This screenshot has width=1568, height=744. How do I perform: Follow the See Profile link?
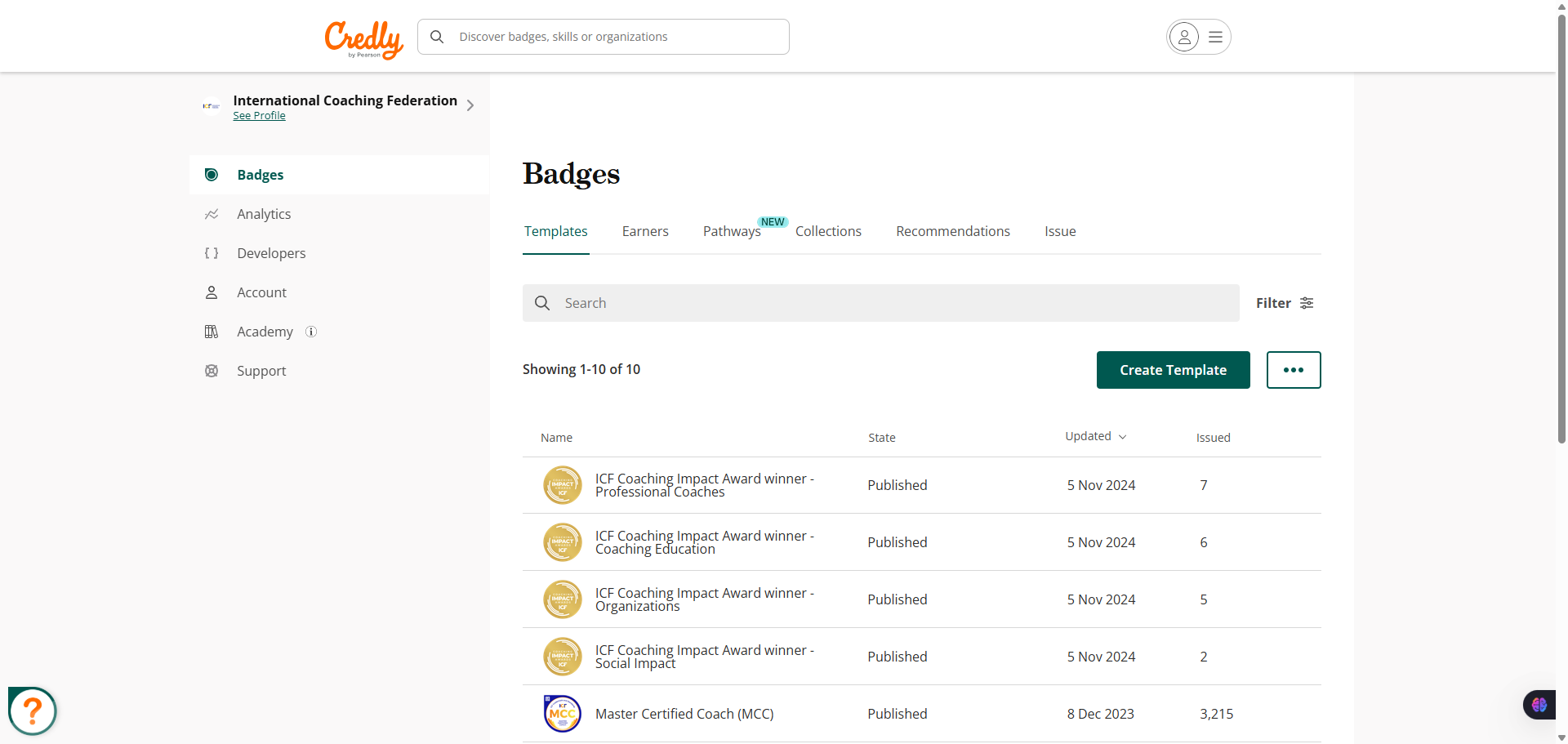(259, 116)
